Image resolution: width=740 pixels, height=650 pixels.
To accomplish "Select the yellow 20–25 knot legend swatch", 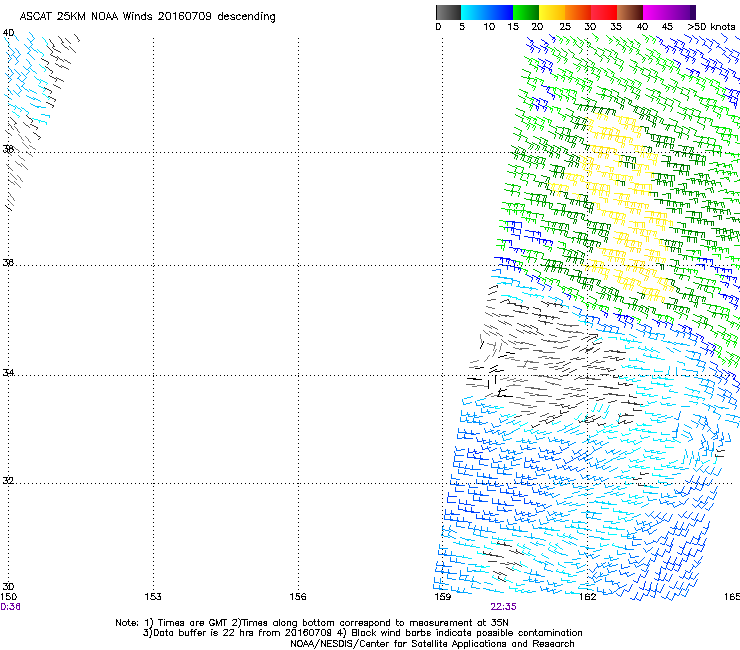I will [x=552, y=12].
